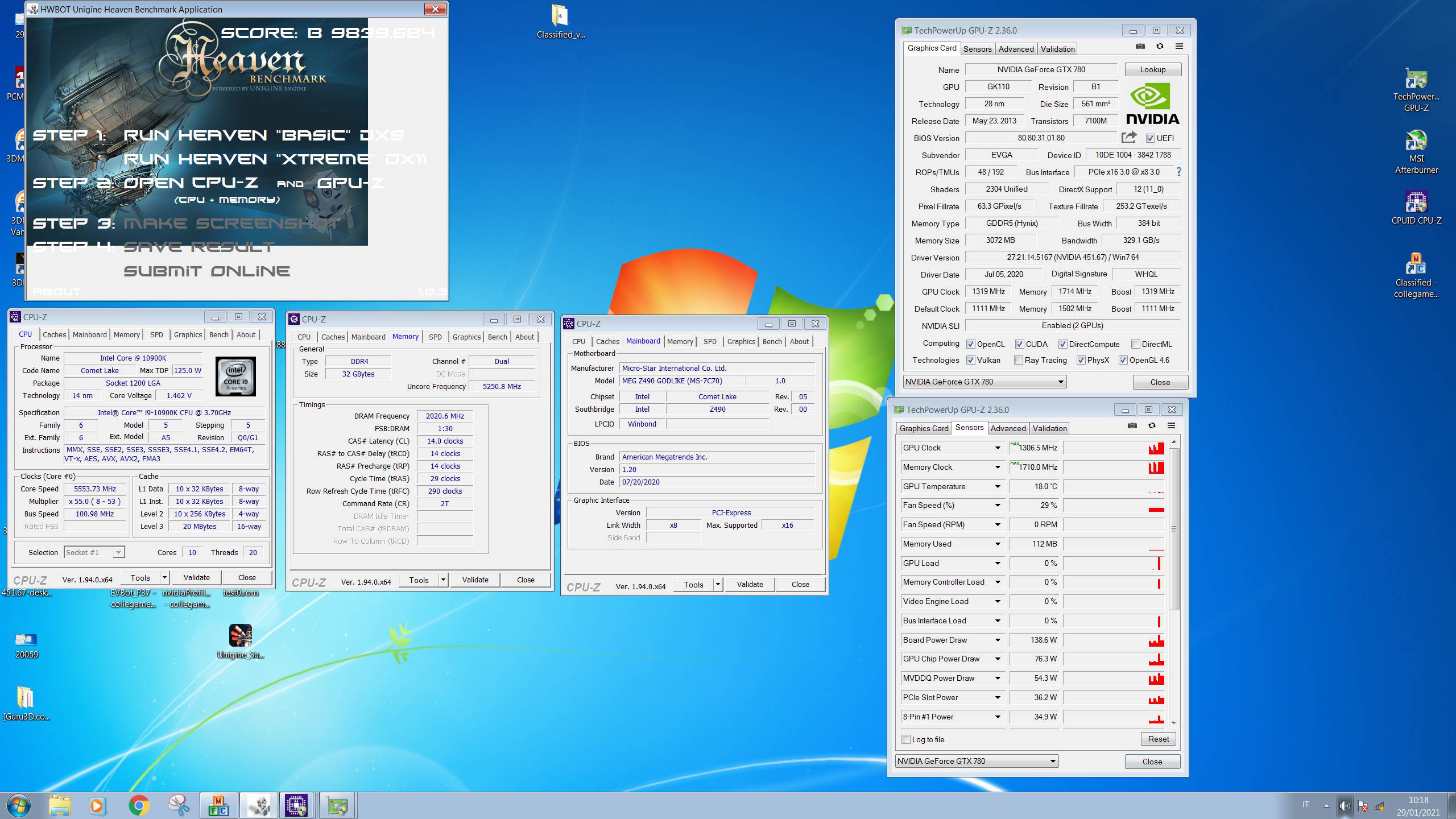Open the hamburger menu in GPU-Z Sensors window

(1171, 425)
